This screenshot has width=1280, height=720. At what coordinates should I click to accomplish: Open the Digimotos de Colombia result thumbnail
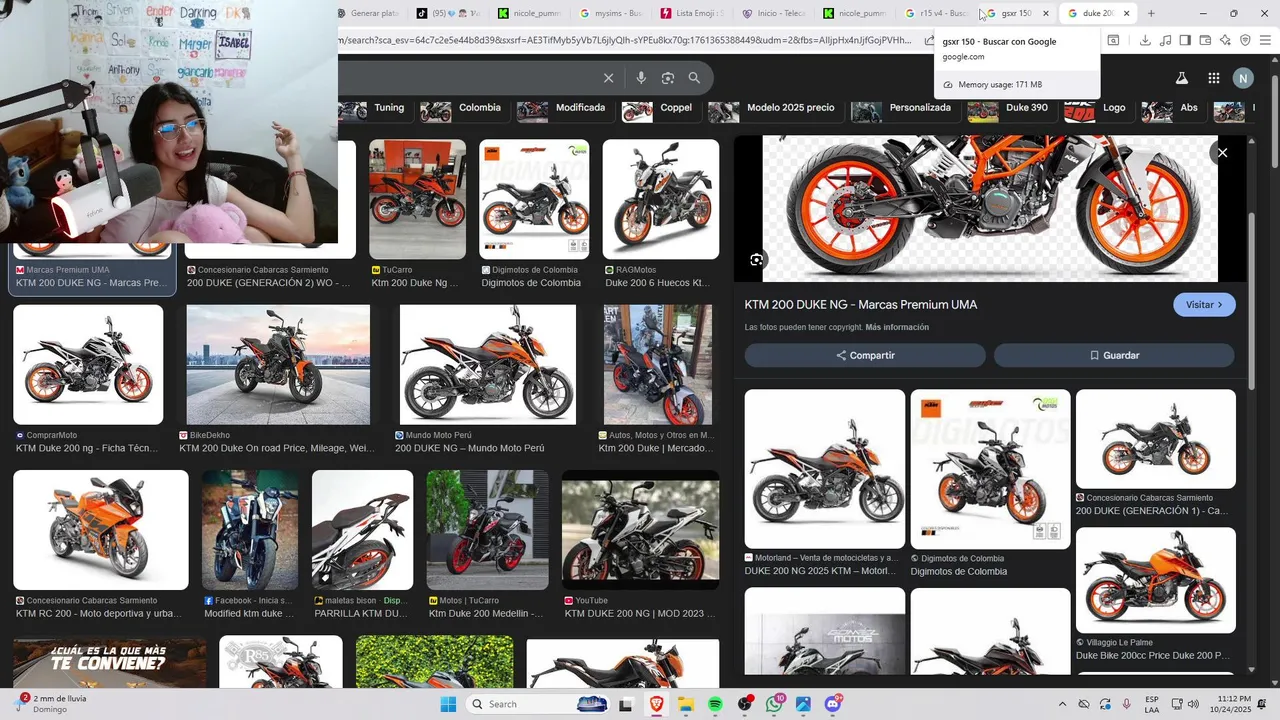[534, 199]
